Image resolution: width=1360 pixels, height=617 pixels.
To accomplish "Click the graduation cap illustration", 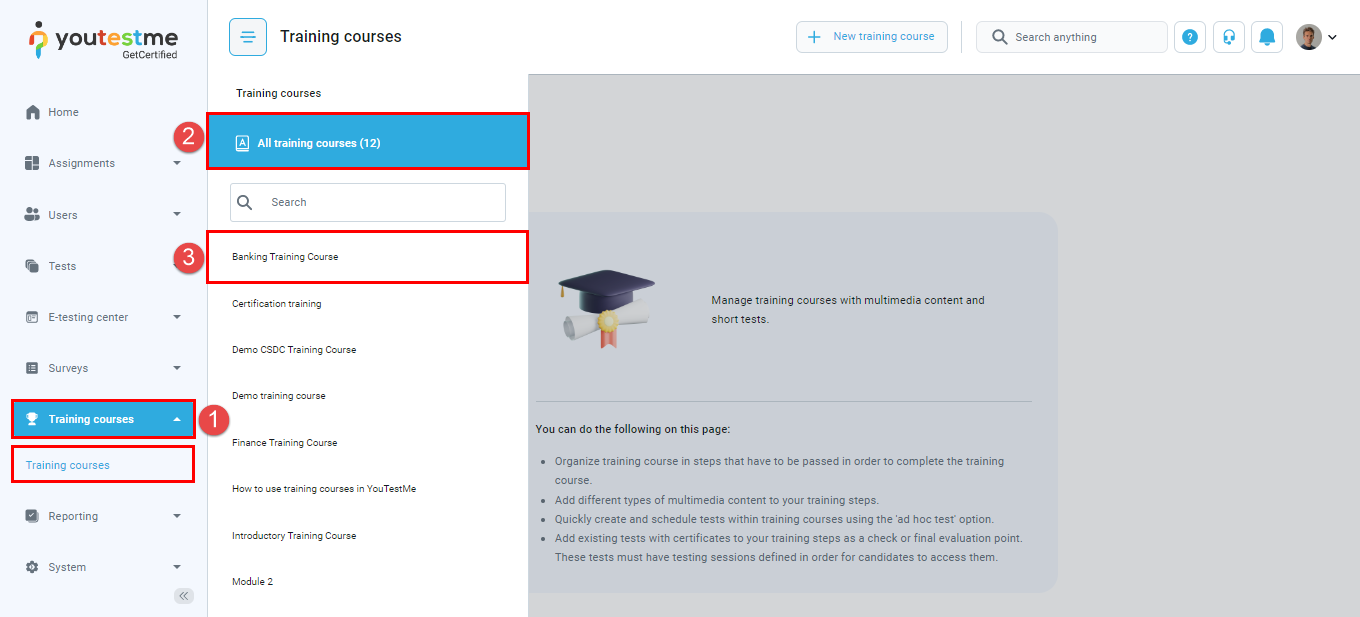I will point(607,308).
